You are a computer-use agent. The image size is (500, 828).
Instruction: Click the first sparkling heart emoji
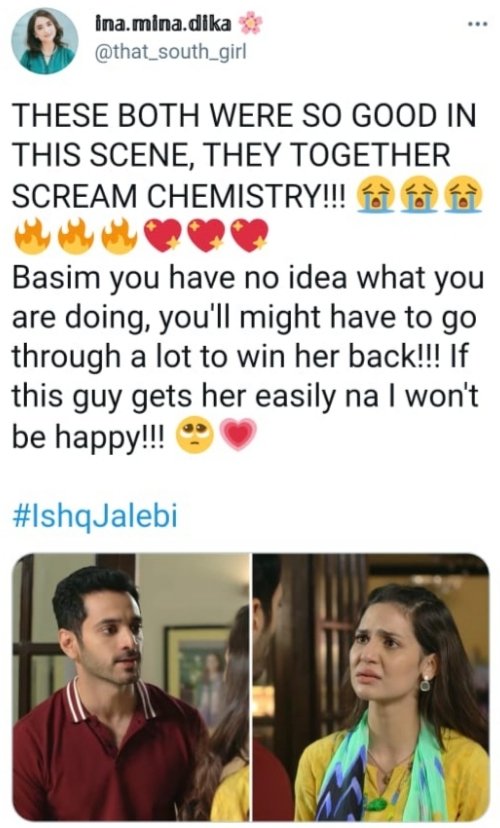click(163, 236)
